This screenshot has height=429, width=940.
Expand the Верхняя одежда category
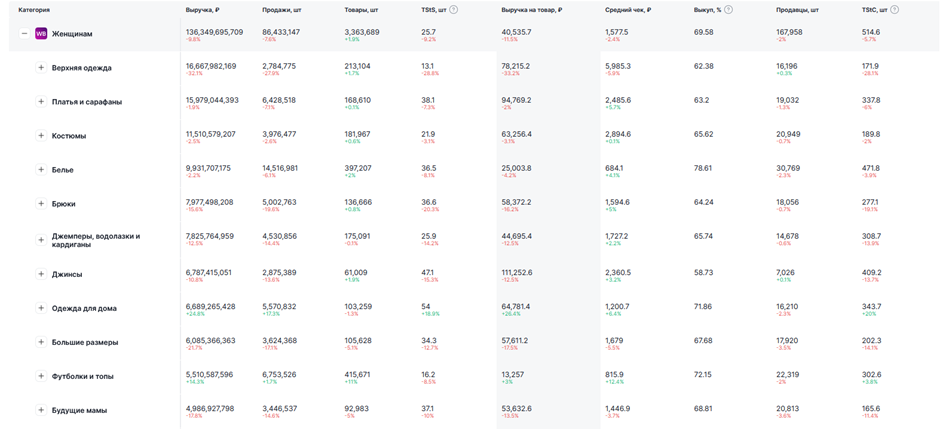pyautogui.click(x=41, y=68)
